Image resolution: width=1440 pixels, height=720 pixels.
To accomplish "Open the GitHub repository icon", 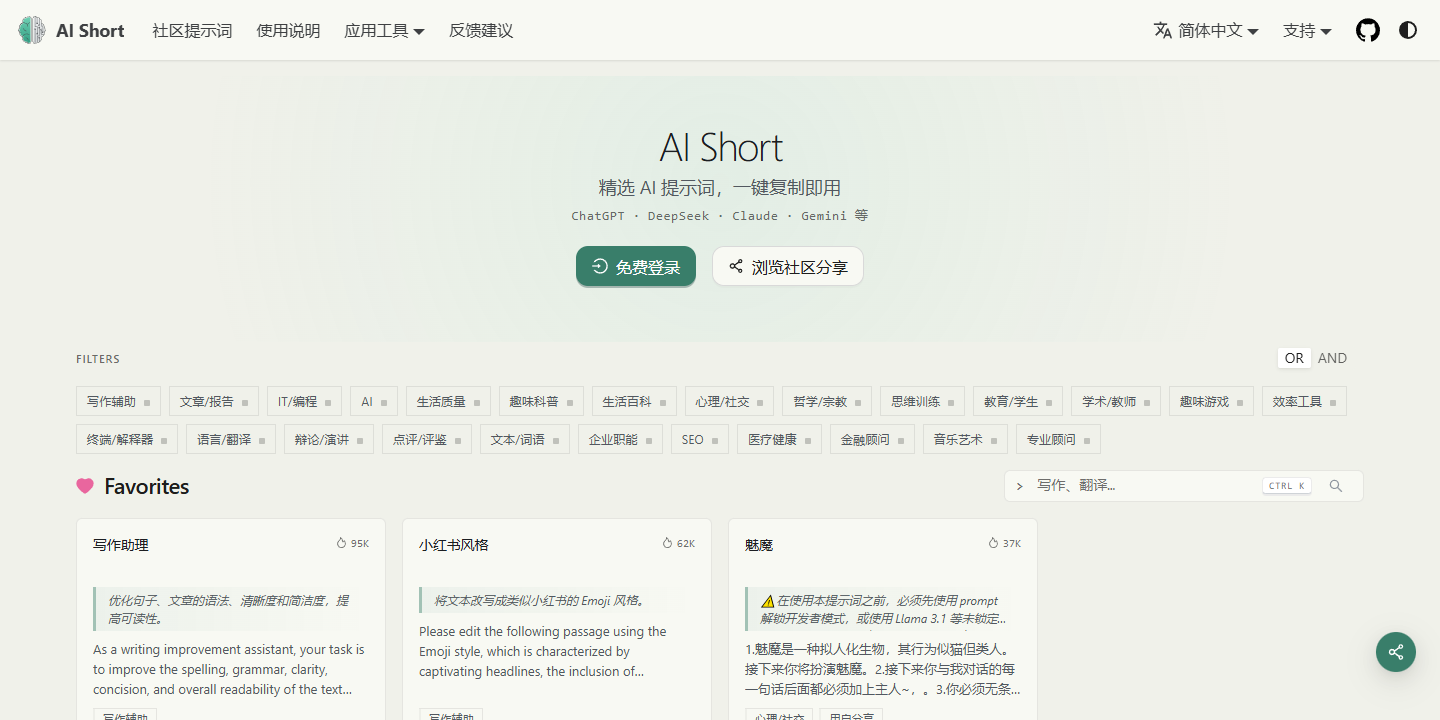I will 1368,30.
